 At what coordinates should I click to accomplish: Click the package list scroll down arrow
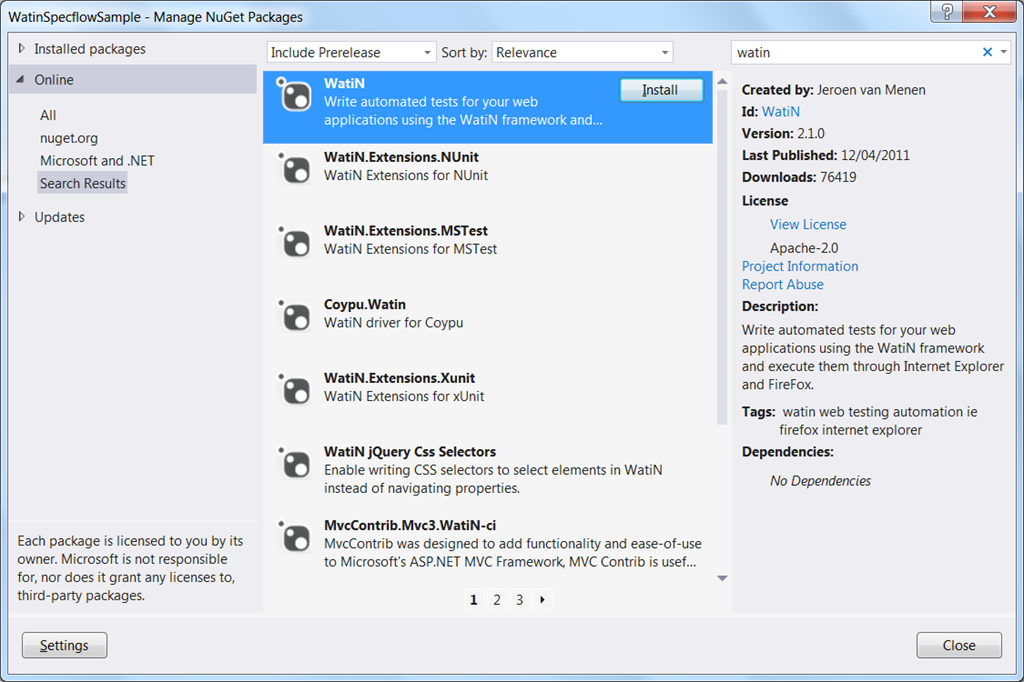(x=722, y=578)
